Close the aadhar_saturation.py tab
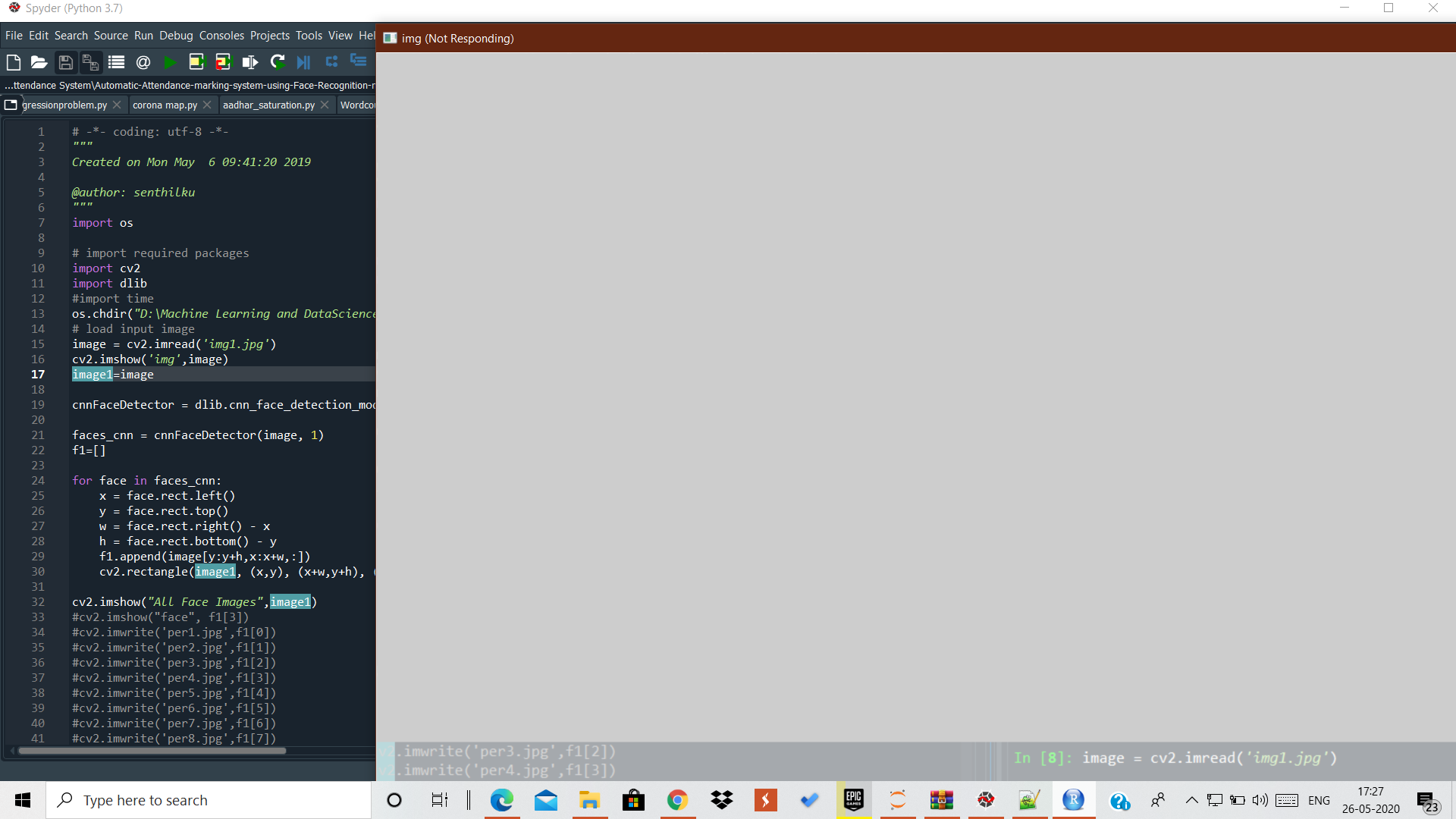This screenshot has height=819, width=1456. pyautogui.click(x=325, y=105)
